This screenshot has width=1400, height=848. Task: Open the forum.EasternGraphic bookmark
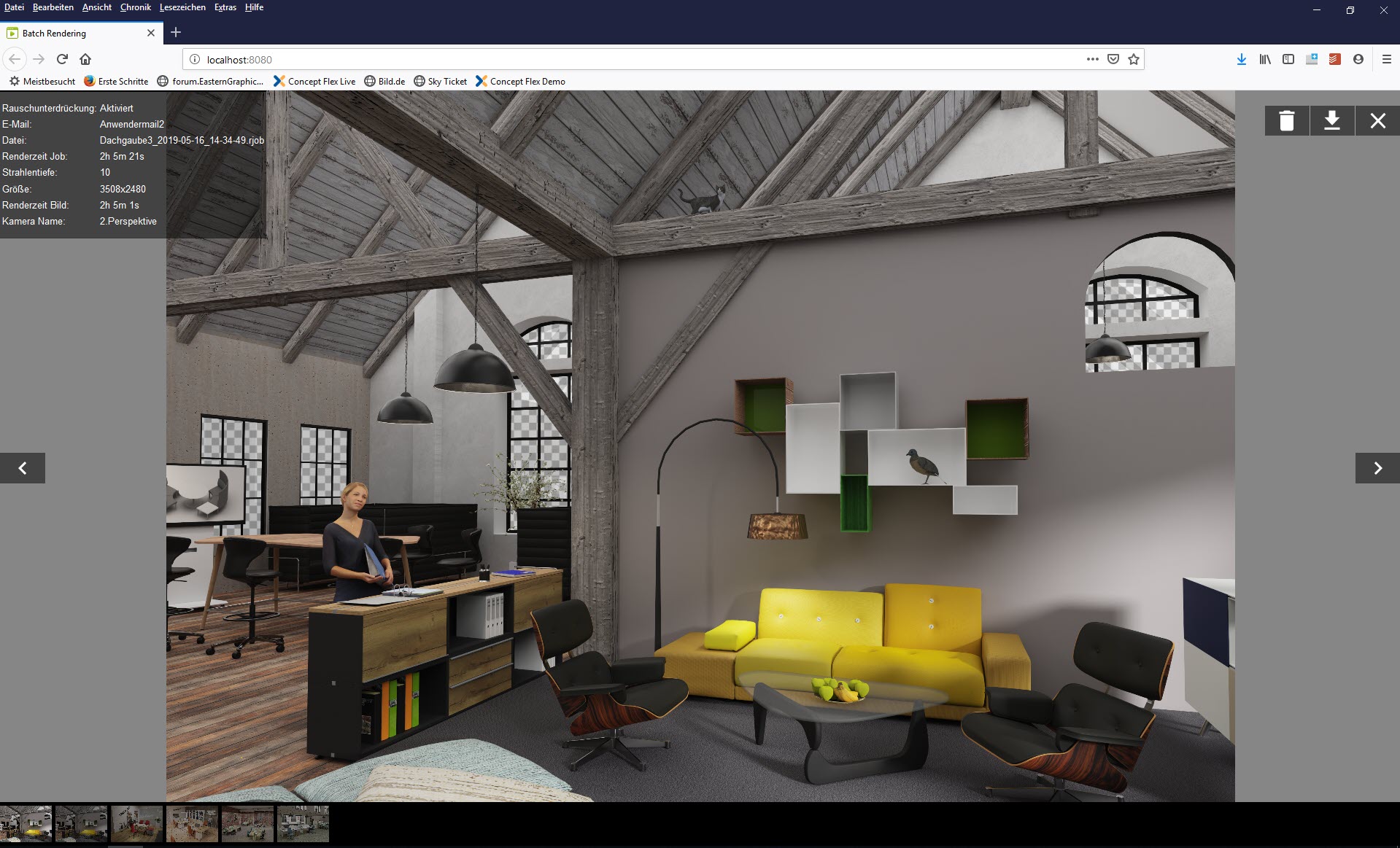pos(210,81)
